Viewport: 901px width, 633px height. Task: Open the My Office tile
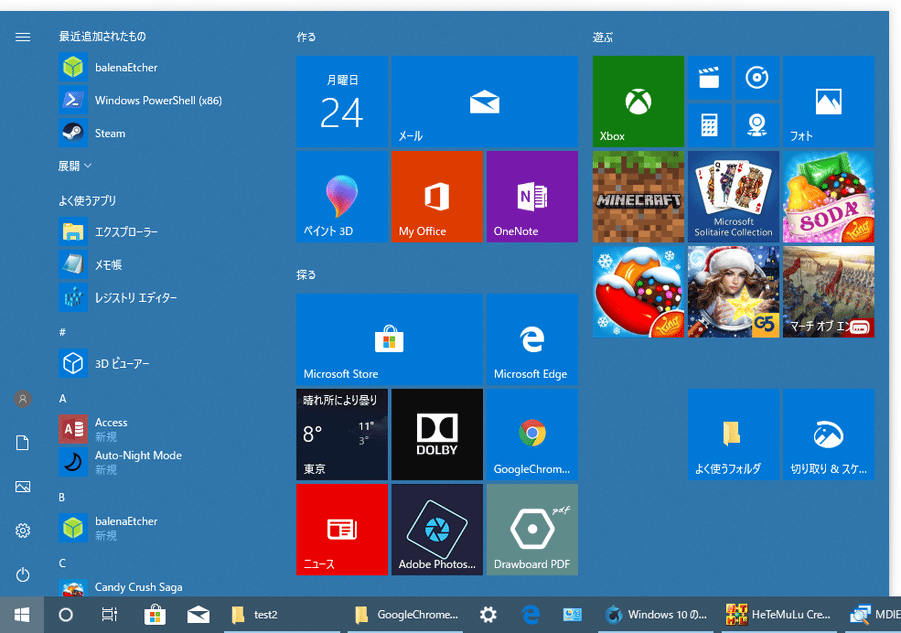437,196
